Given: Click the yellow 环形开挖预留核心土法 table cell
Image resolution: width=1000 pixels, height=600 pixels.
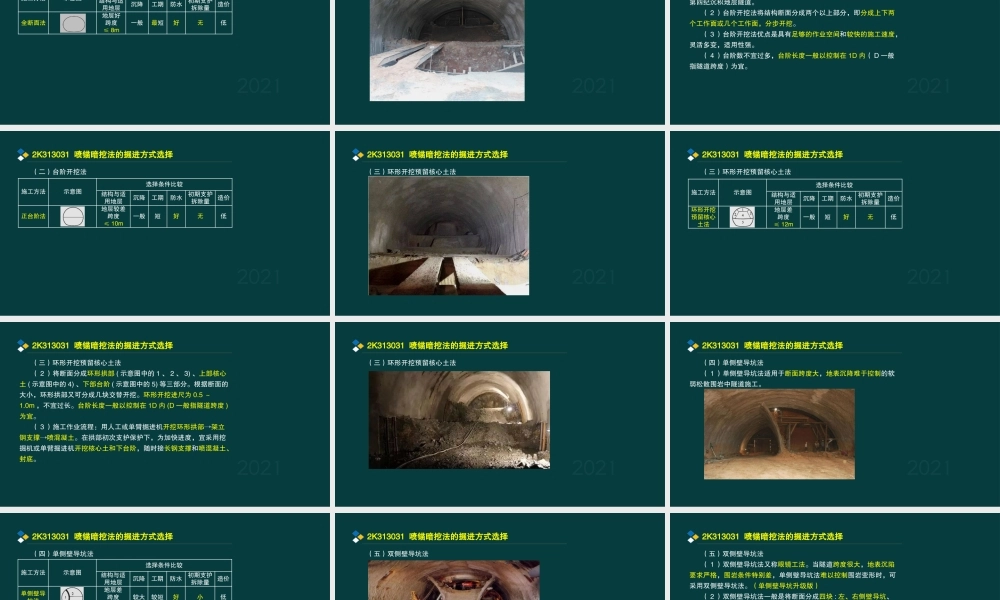Looking at the screenshot, I should 704,217.
